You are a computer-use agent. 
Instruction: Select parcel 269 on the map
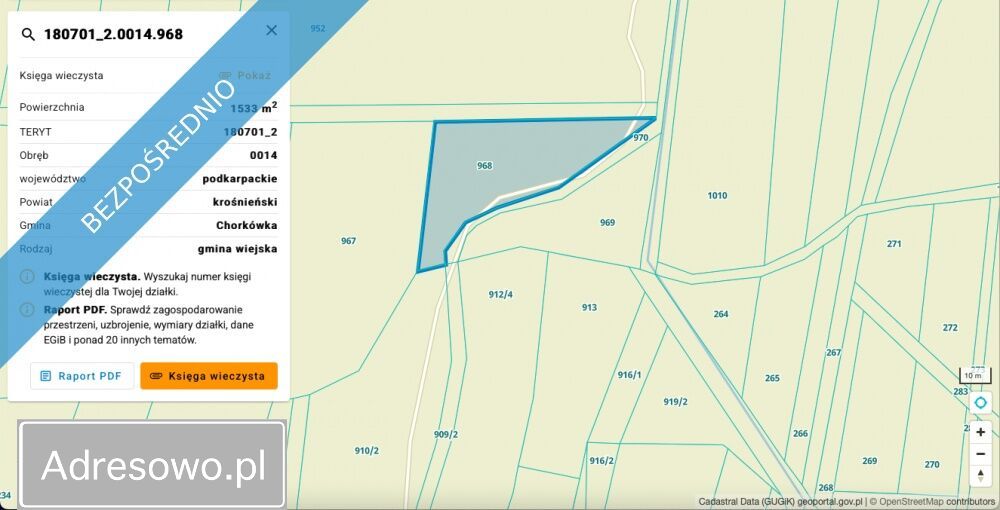[869, 460]
